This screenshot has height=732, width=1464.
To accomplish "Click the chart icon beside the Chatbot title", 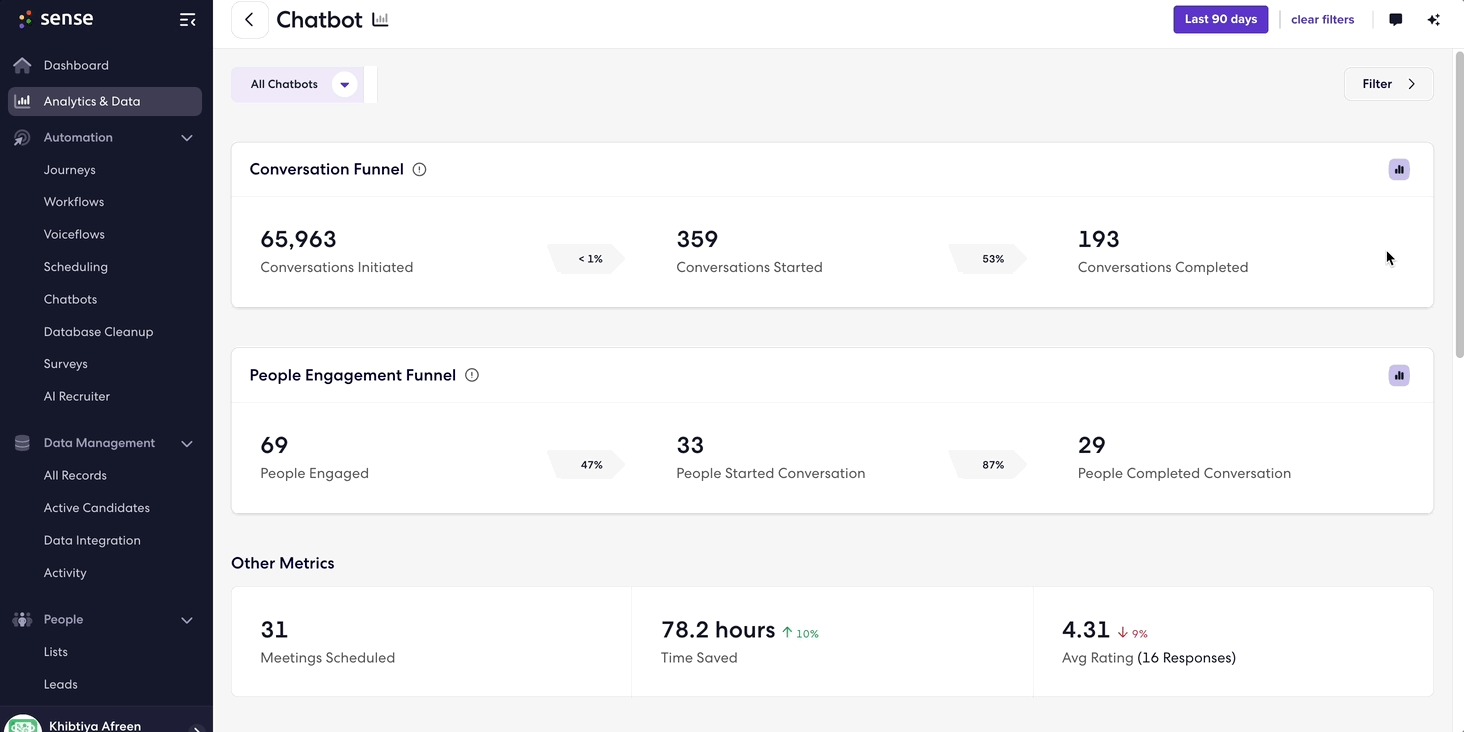I will (x=380, y=18).
